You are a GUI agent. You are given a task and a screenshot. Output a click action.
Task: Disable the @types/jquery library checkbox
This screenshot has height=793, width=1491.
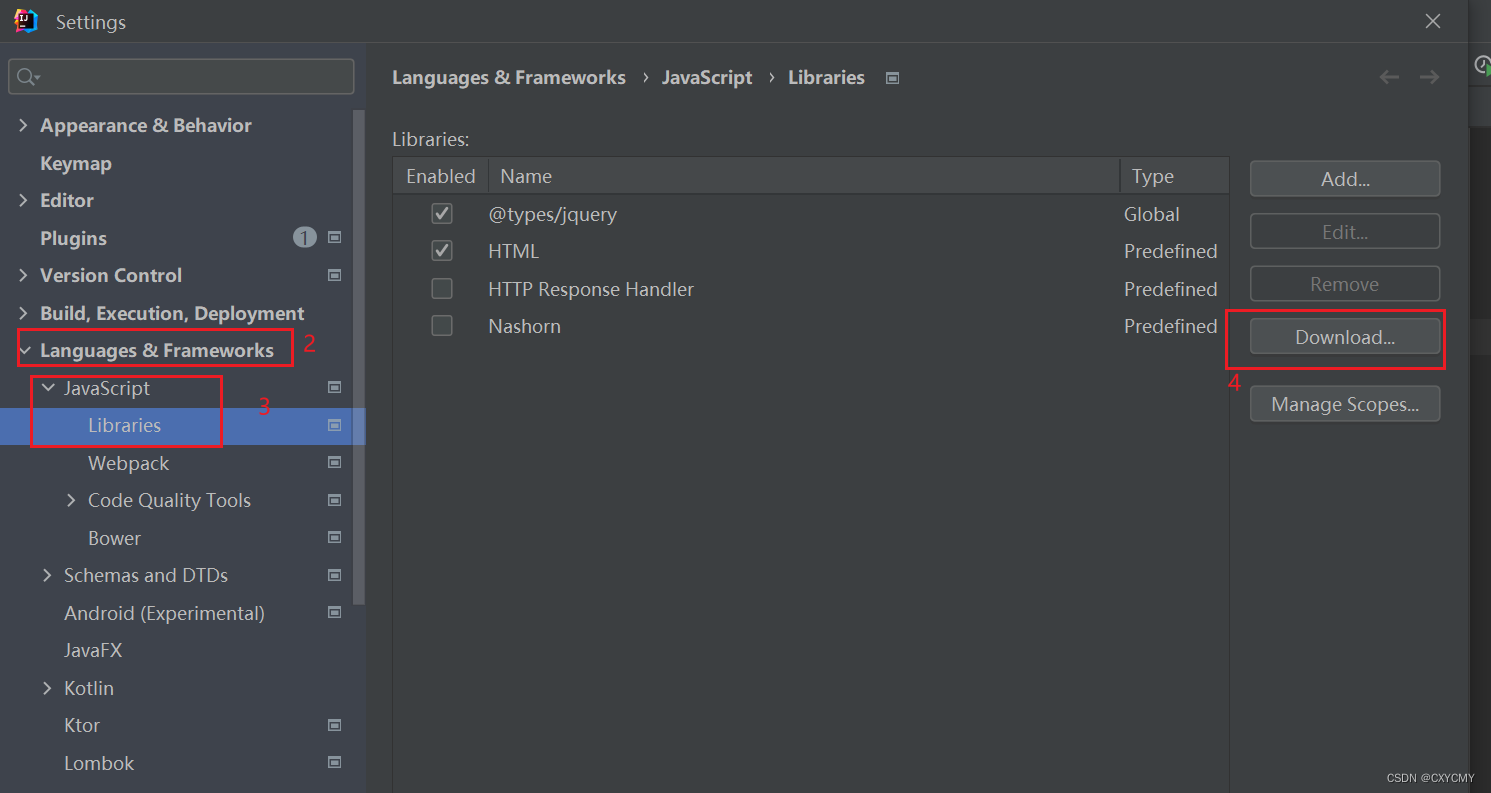pos(442,213)
